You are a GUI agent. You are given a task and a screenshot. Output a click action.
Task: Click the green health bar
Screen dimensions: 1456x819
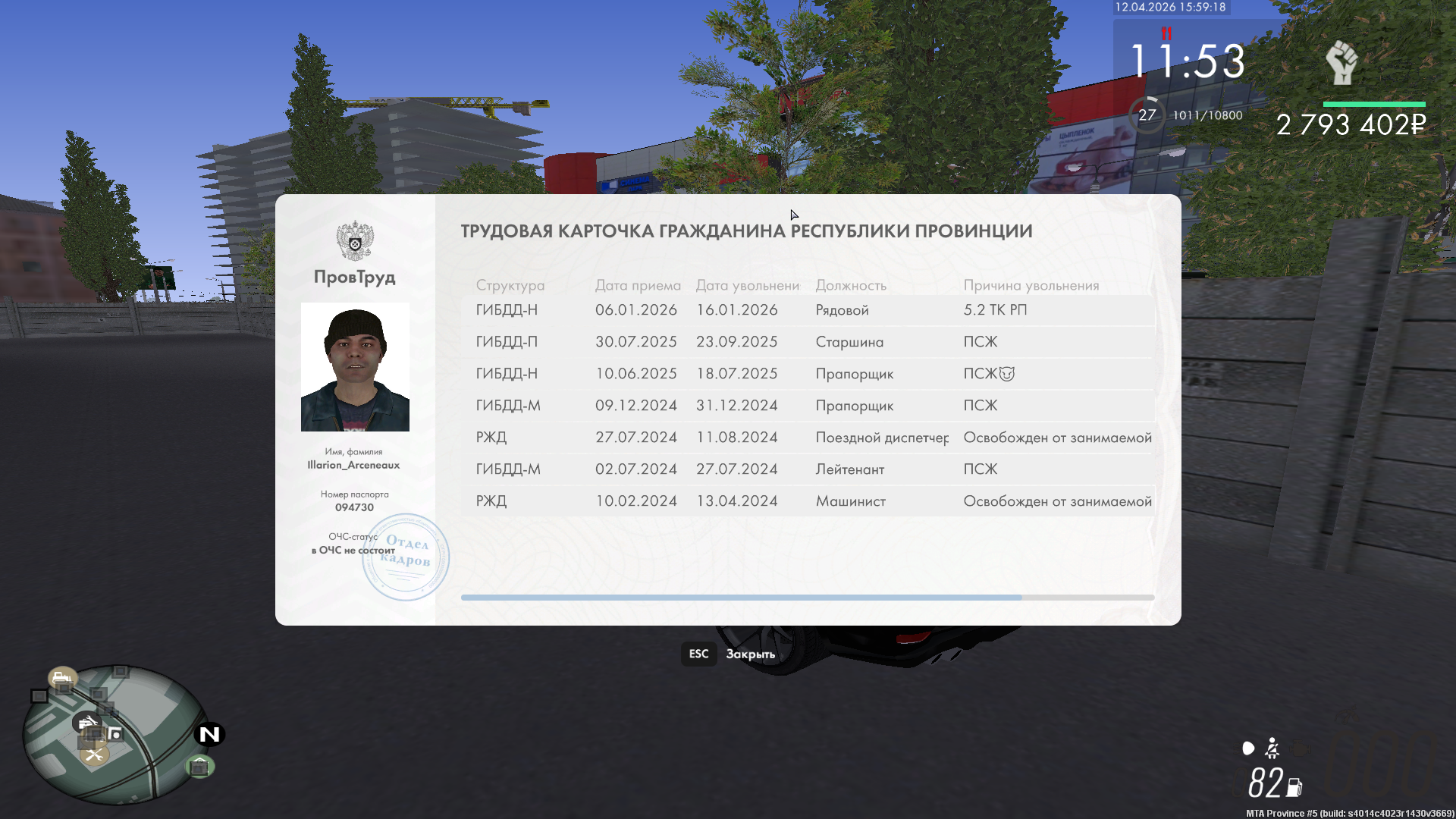tap(1374, 104)
